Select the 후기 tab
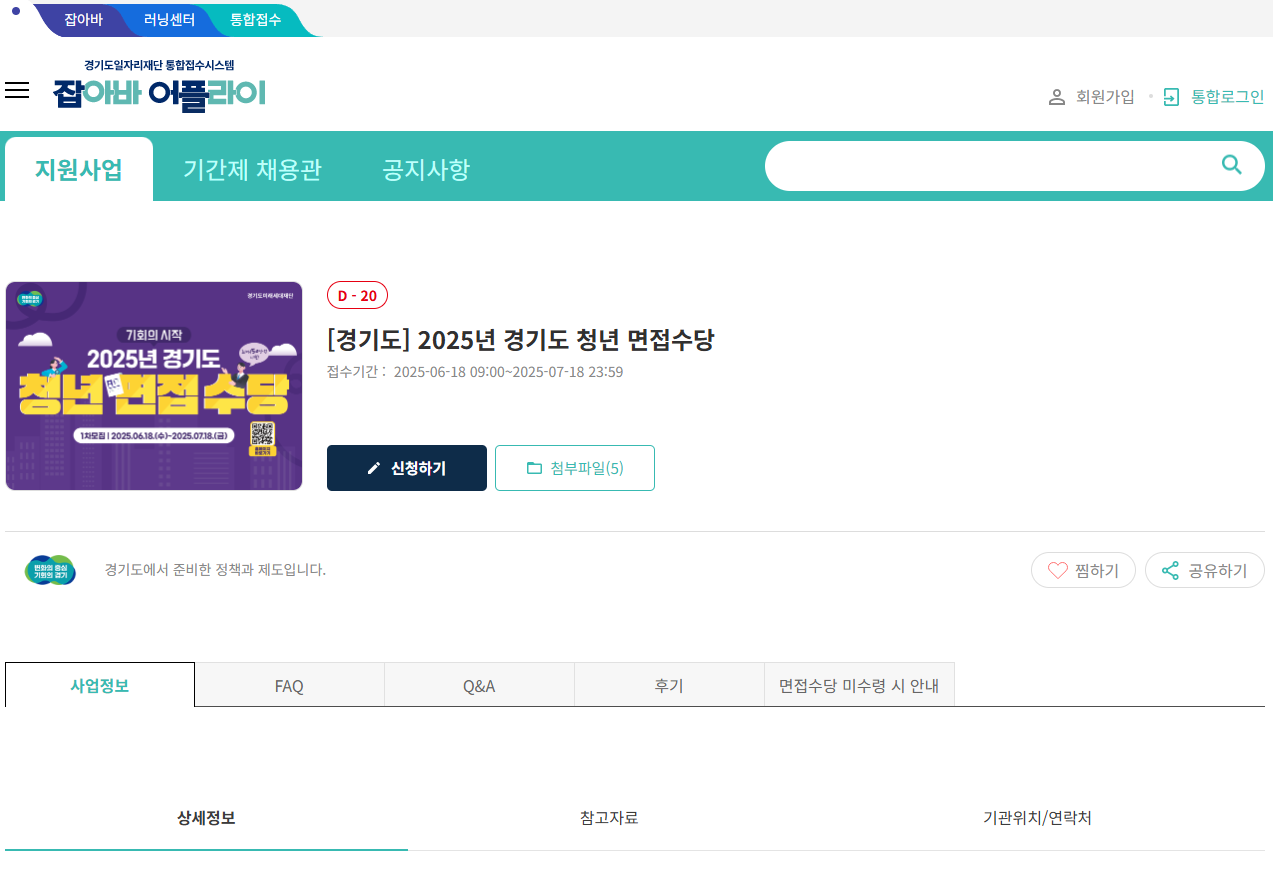 click(668, 684)
